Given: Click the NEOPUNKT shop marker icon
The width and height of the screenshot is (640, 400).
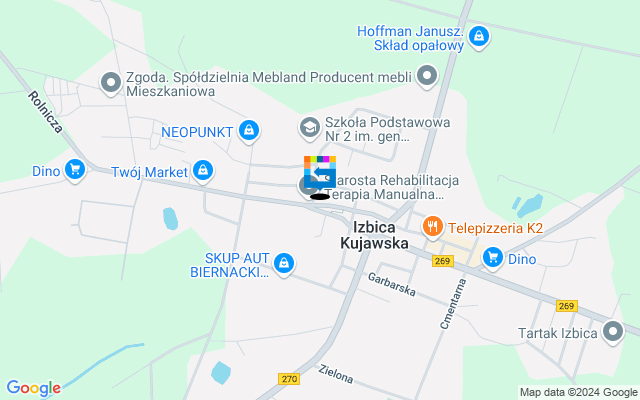Looking at the screenshot, I should click(x=249, y=131).
